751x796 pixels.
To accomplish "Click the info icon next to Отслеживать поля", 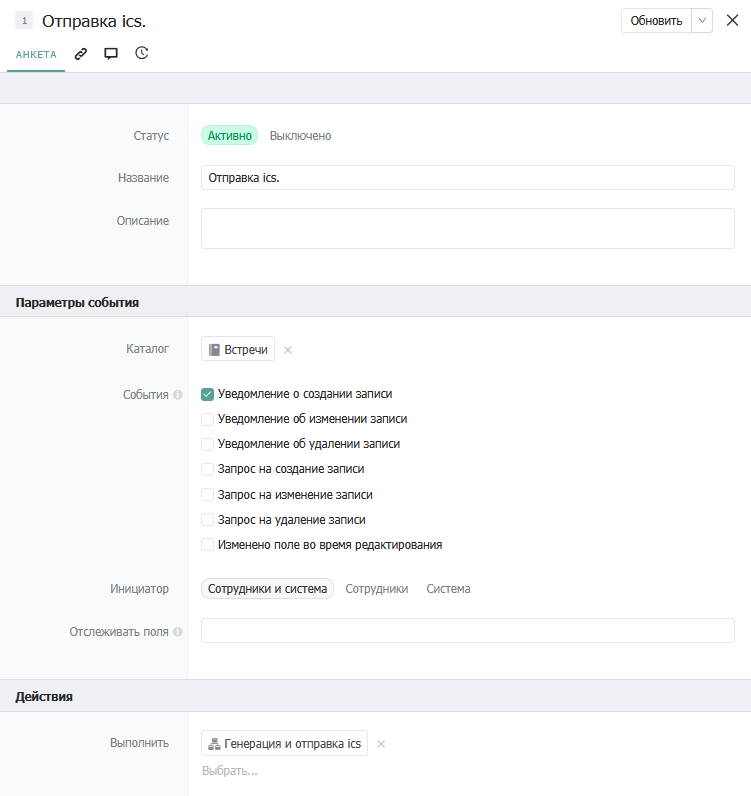I will click(178, 632).
